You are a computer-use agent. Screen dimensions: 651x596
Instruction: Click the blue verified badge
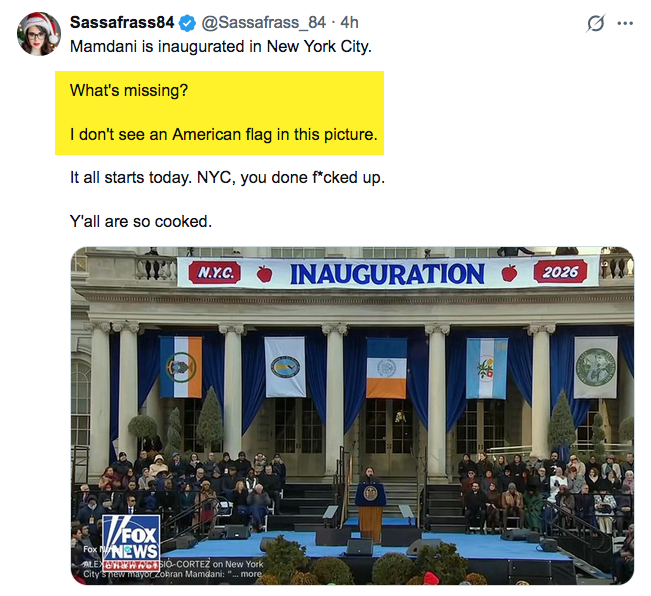click(187, 24)
